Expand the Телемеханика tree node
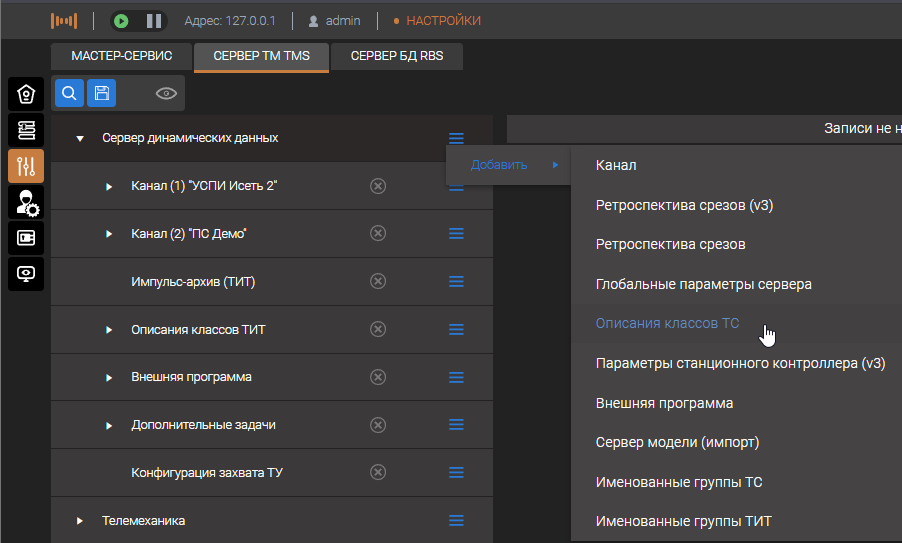 tap(80, 521)
